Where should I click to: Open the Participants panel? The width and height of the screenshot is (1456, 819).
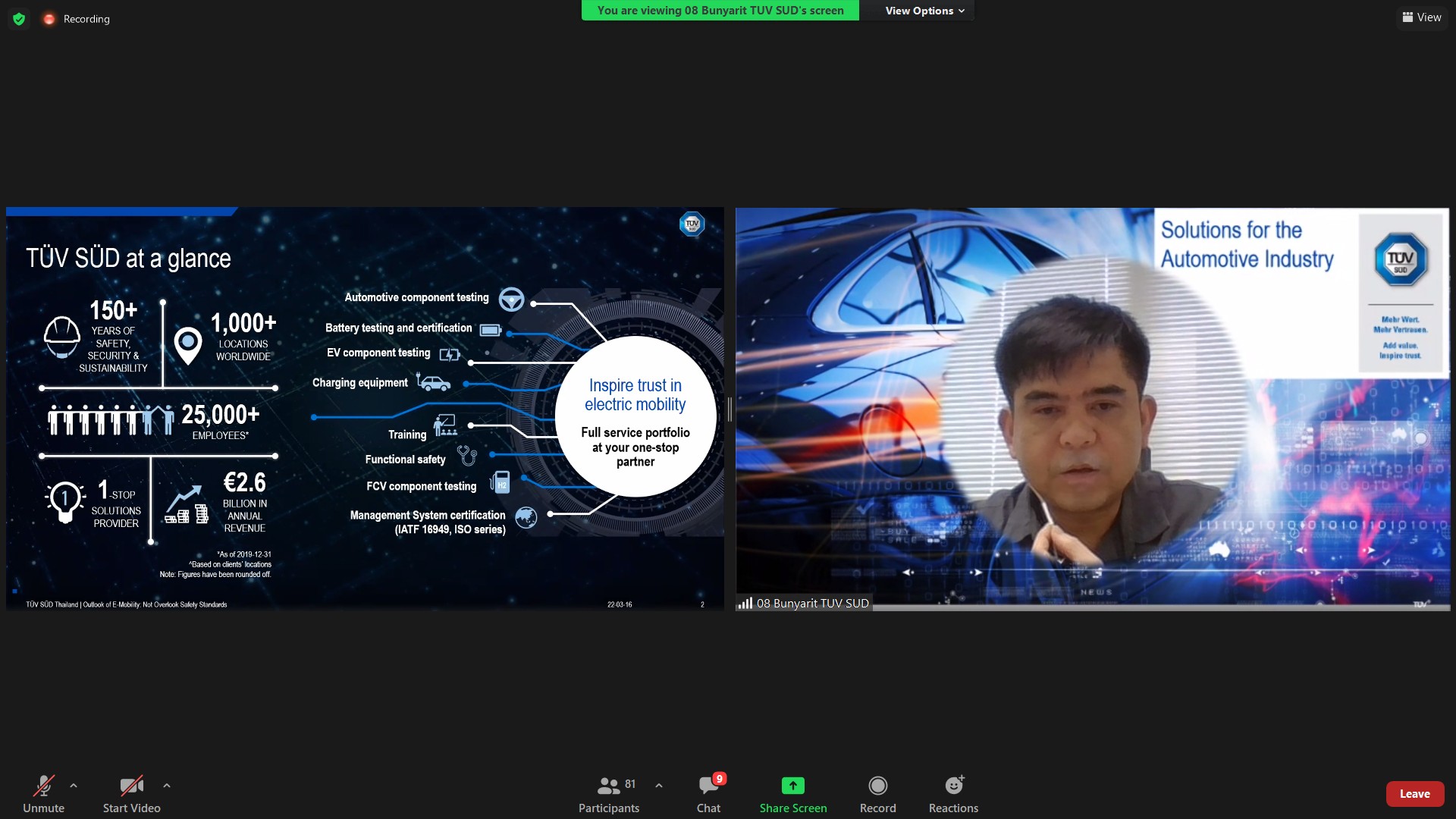(609, 794)
